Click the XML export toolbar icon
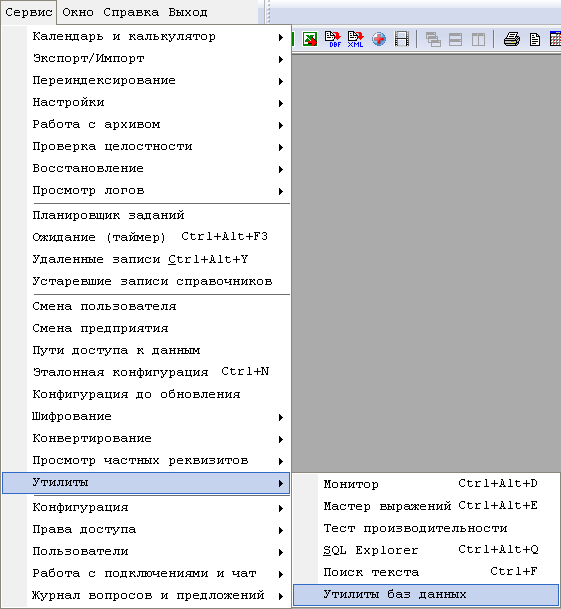 (355, 39)
